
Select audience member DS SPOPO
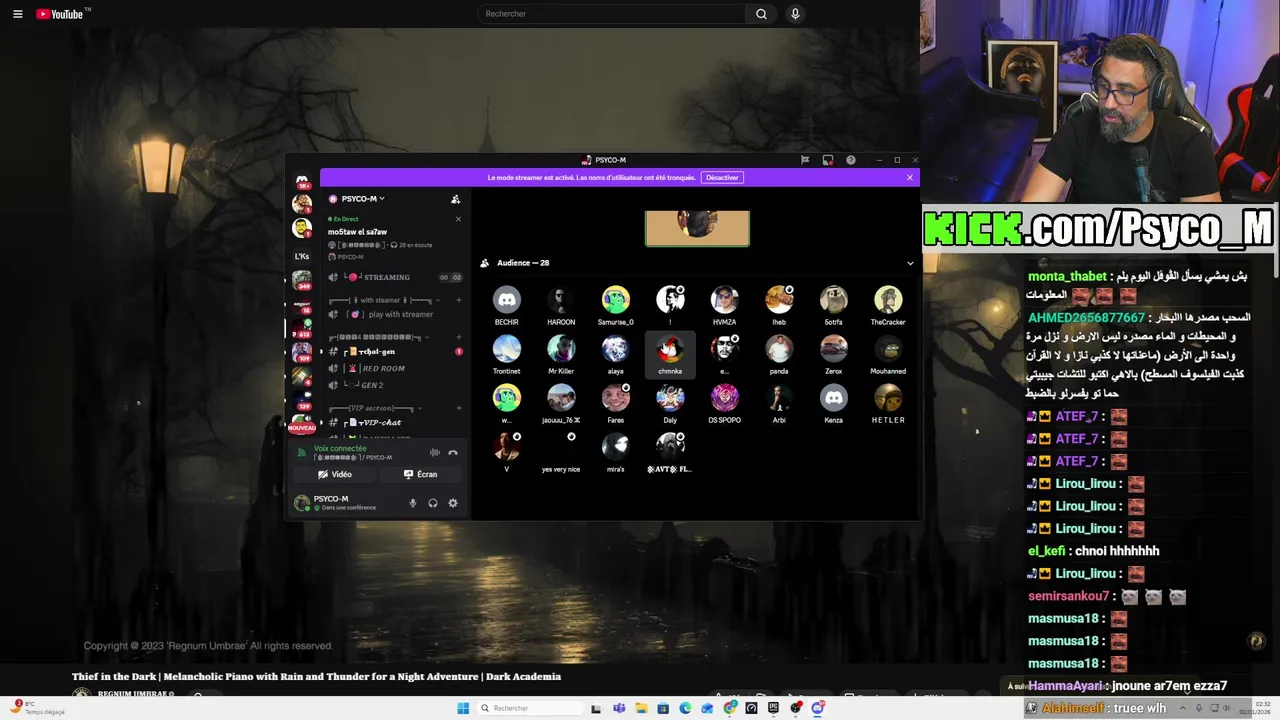coord(725,403)
